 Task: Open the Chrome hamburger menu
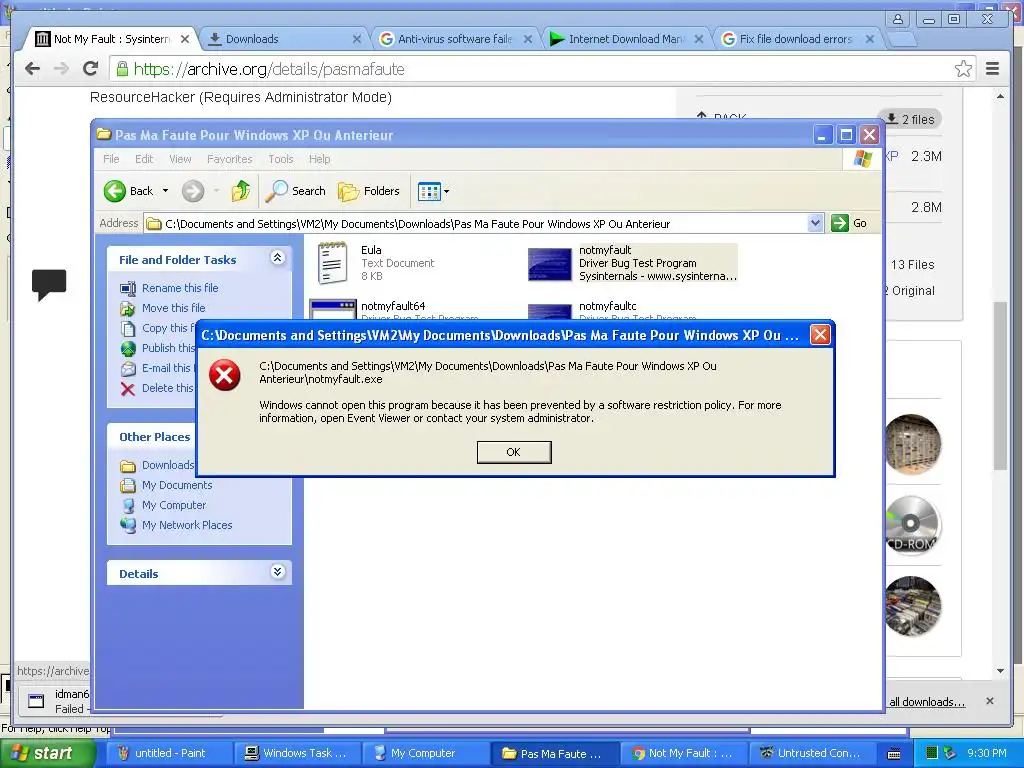[x=993, y=69]
